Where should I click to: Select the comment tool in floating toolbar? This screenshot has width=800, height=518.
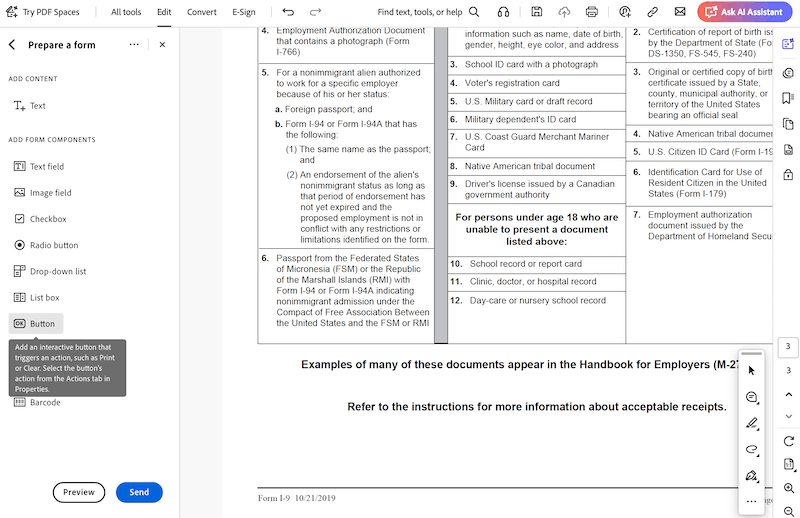coord(751,397)
